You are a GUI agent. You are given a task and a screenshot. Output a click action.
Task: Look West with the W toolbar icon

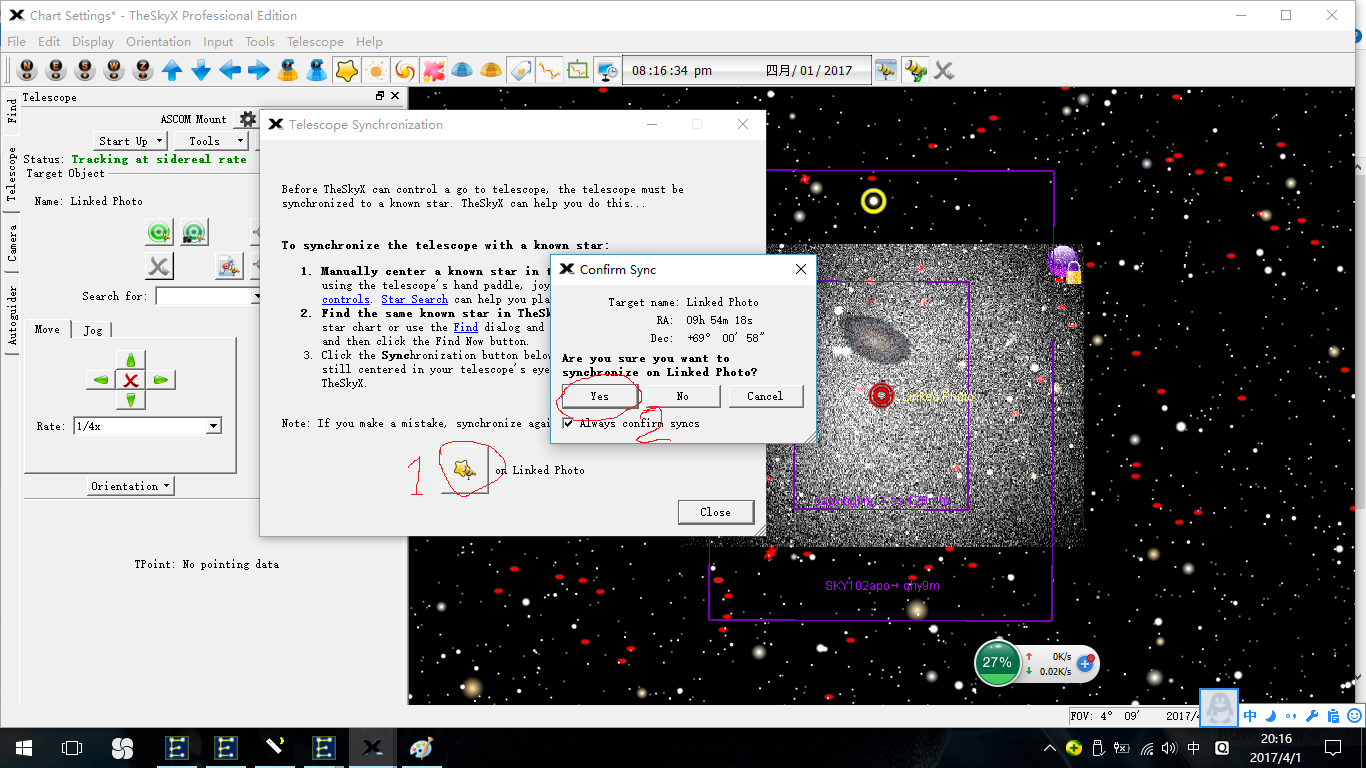[115, 70]
